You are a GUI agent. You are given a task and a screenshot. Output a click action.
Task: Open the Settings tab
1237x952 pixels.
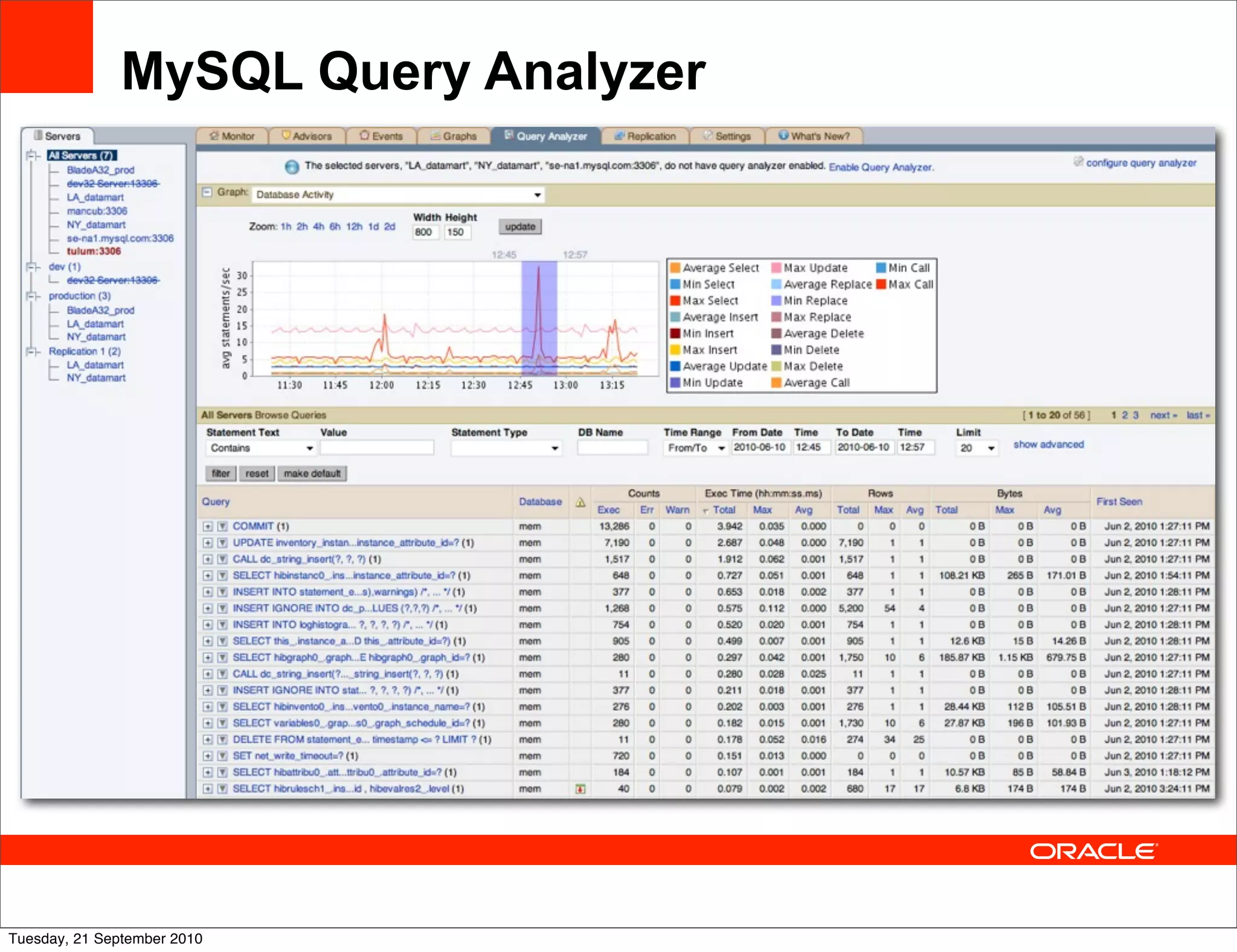coord(727,136)
